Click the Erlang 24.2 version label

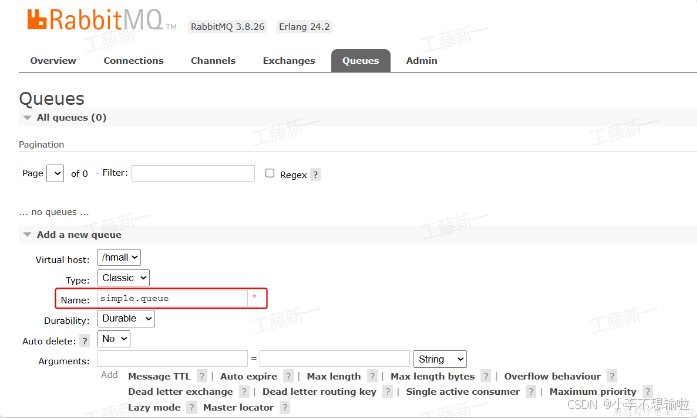304,27
